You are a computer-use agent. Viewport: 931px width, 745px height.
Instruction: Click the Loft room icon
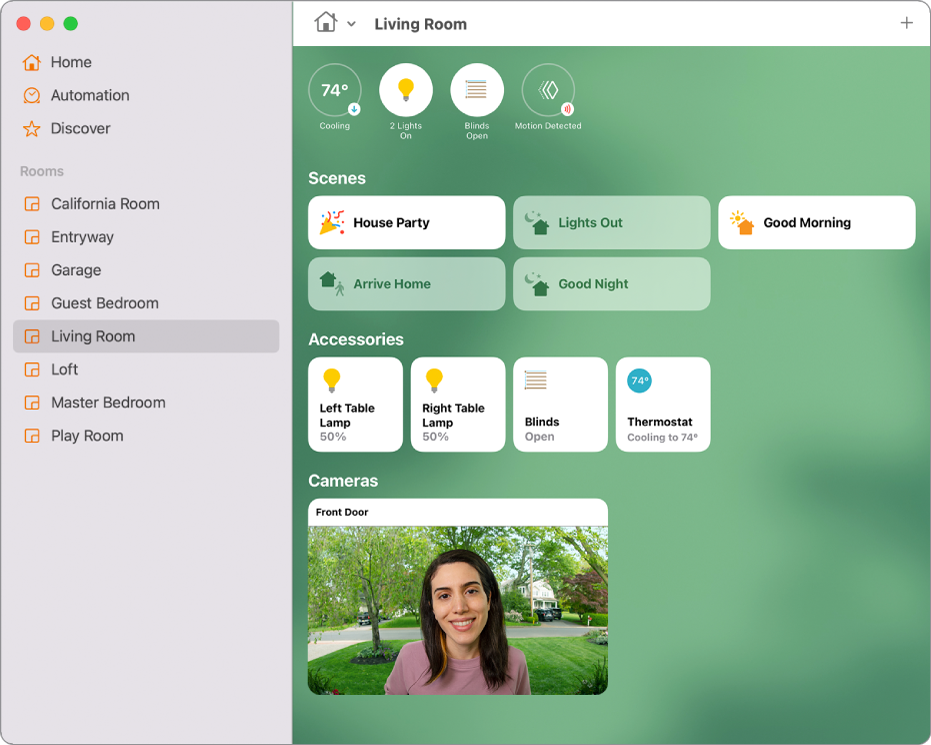pos(32,370)
